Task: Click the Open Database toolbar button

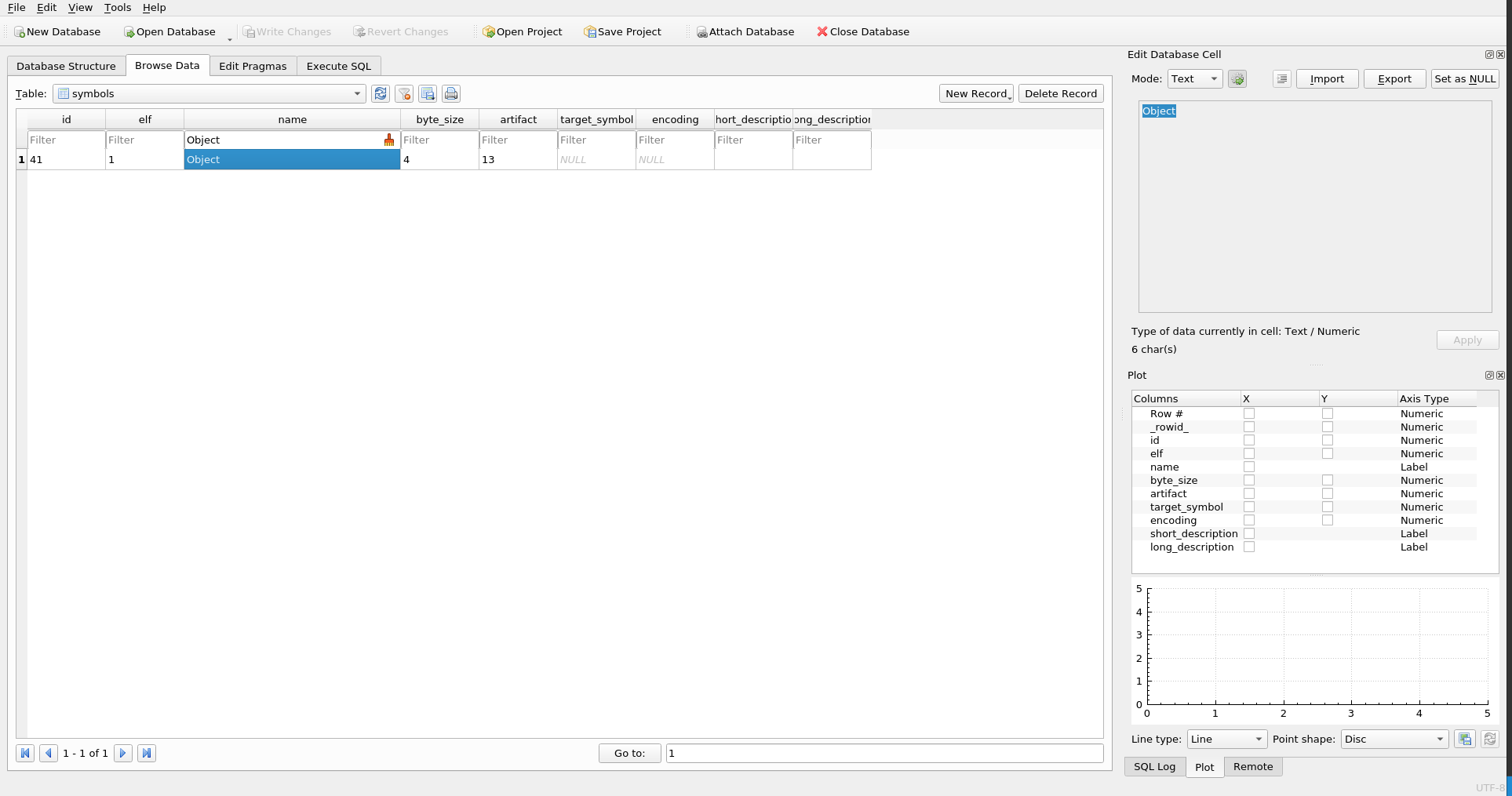Action: (x=169, y=32)
